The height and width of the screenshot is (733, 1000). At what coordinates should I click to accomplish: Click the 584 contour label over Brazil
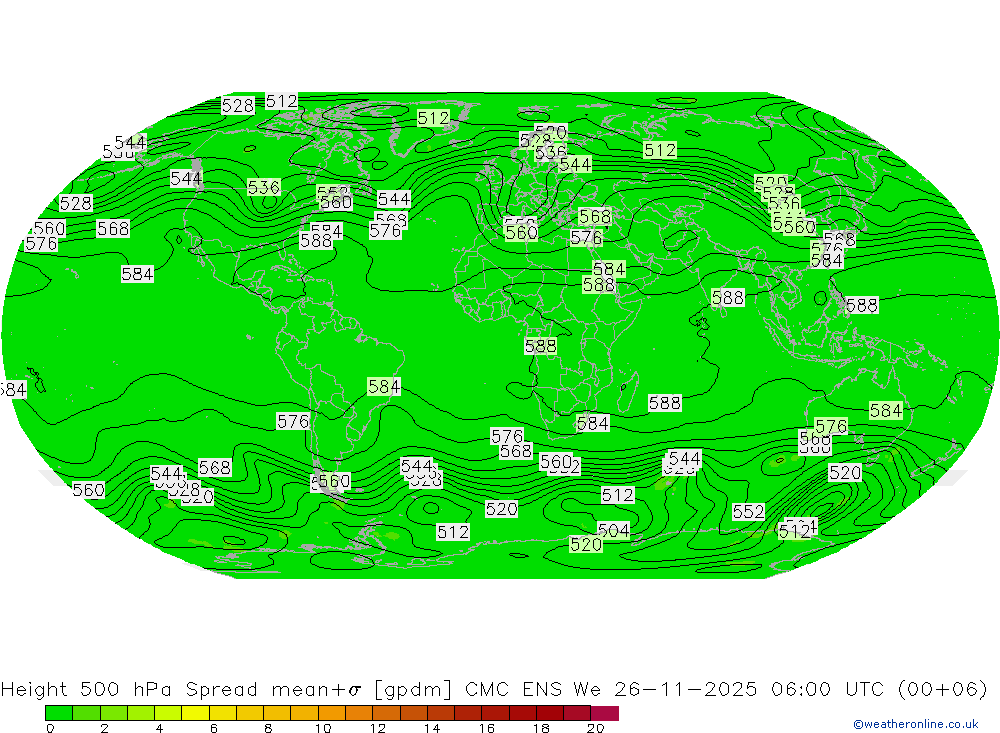coord(384,387)
